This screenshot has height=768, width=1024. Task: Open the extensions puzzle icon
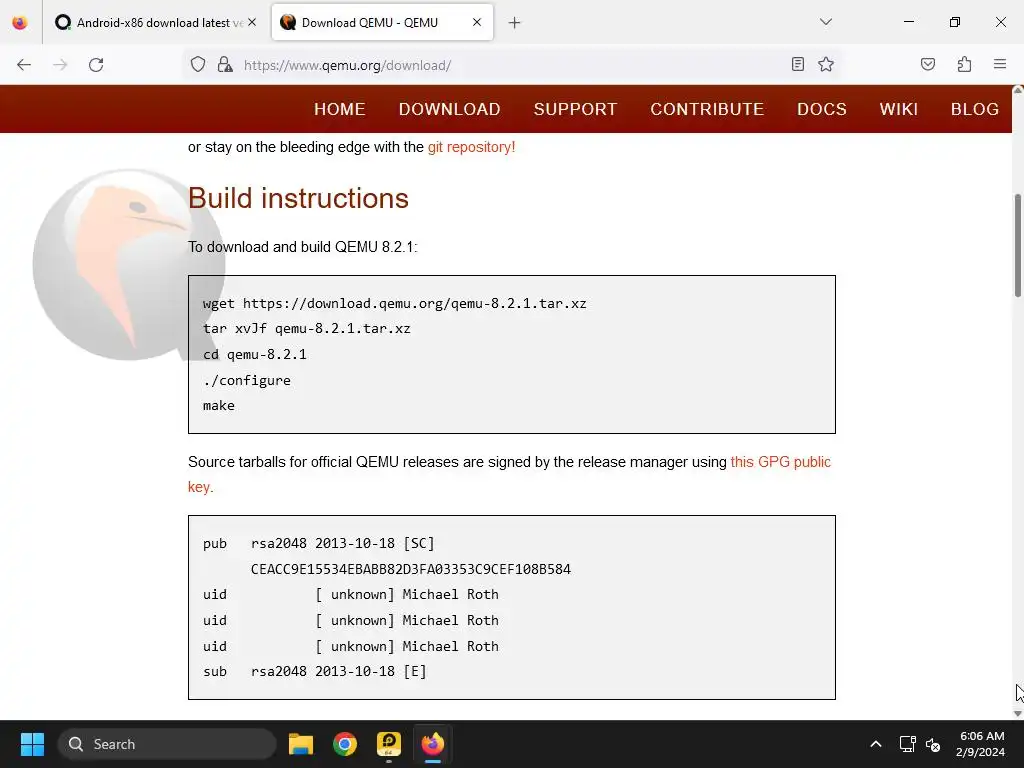[964, 64]
